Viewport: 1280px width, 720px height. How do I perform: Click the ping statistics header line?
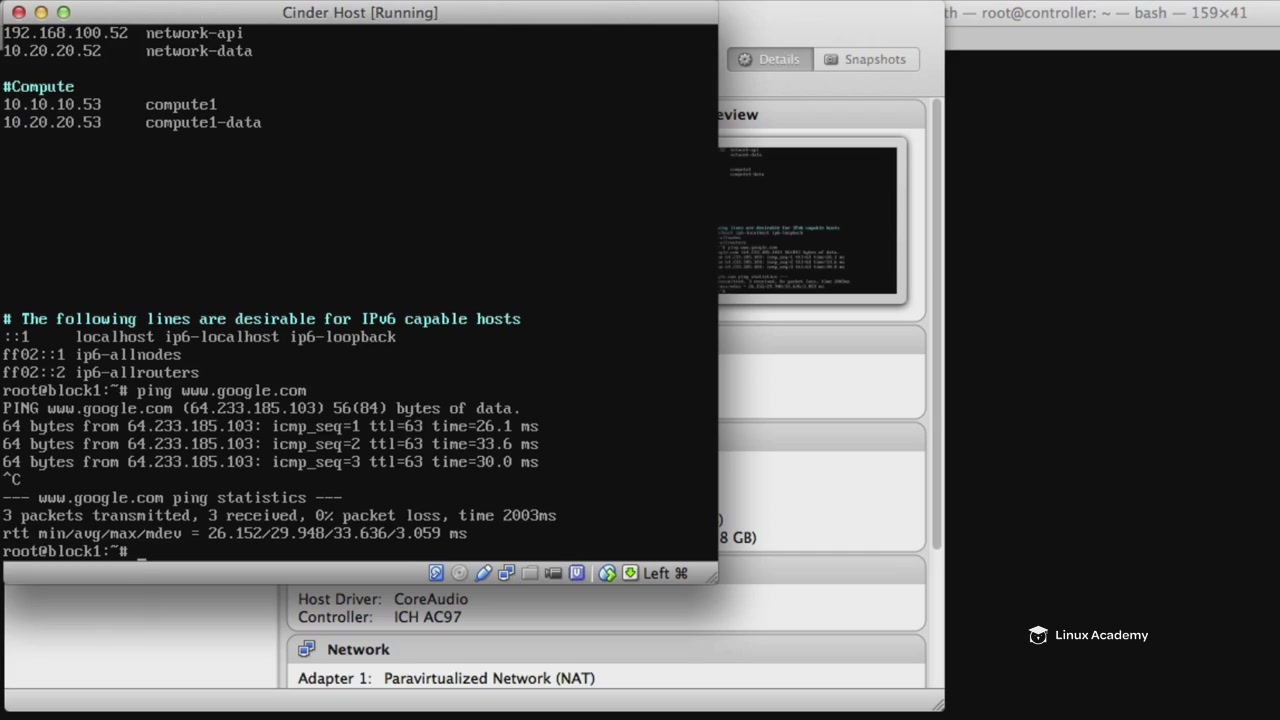click(x=172, y=498)
